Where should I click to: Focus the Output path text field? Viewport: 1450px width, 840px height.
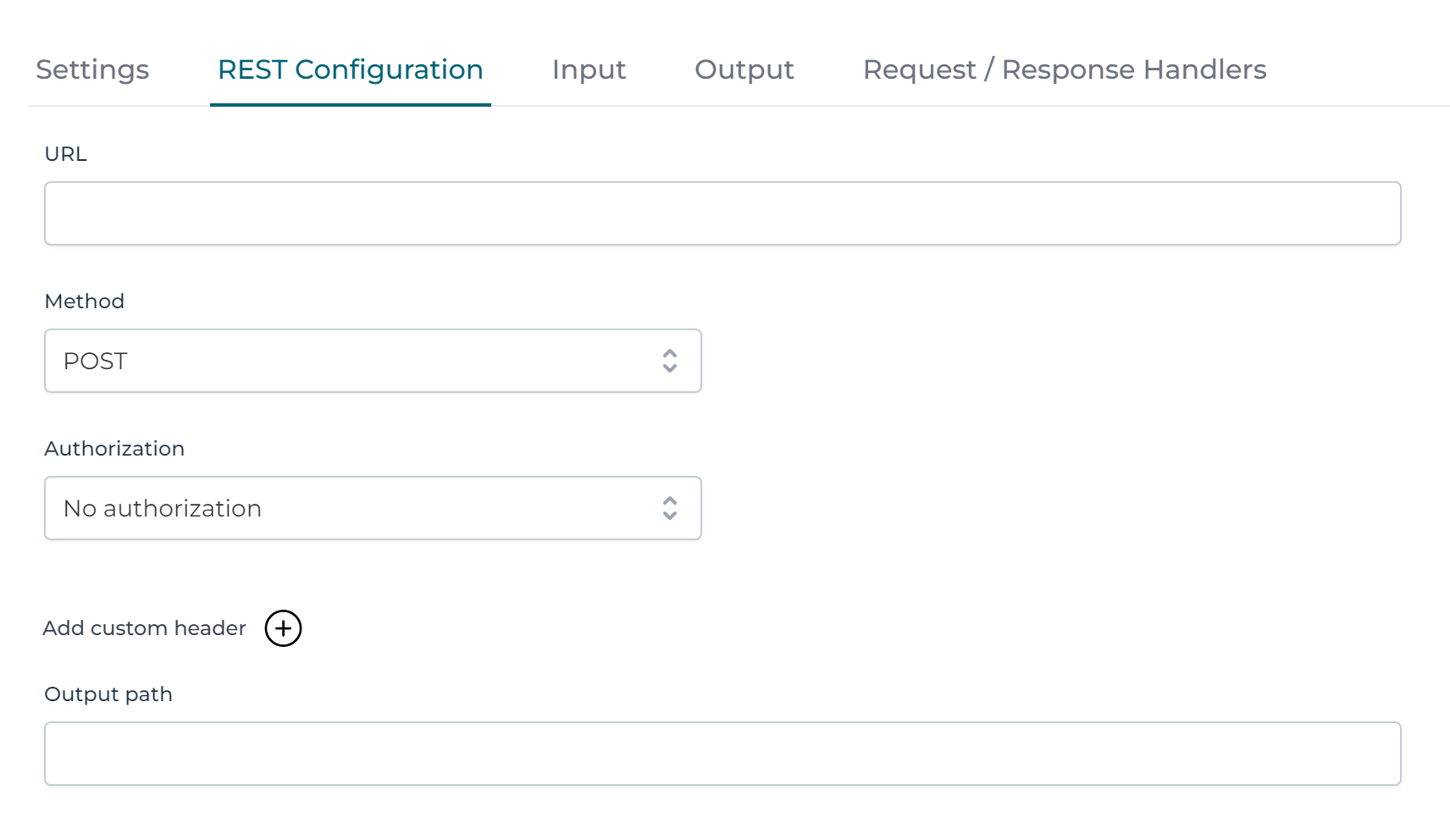[x=722, y=754]
